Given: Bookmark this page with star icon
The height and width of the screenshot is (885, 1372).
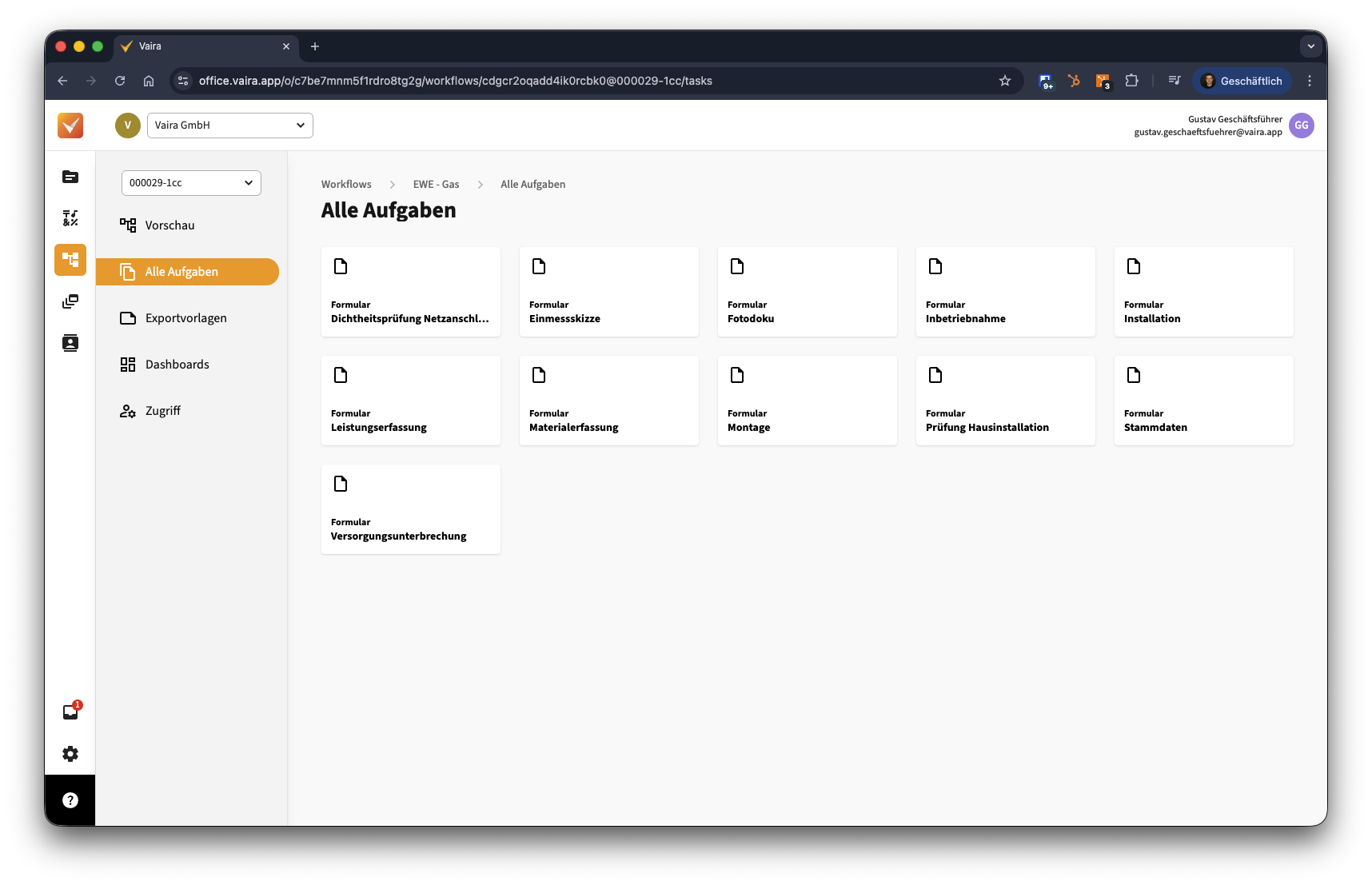Looking at the screenshot, I should pos(1005,81).
